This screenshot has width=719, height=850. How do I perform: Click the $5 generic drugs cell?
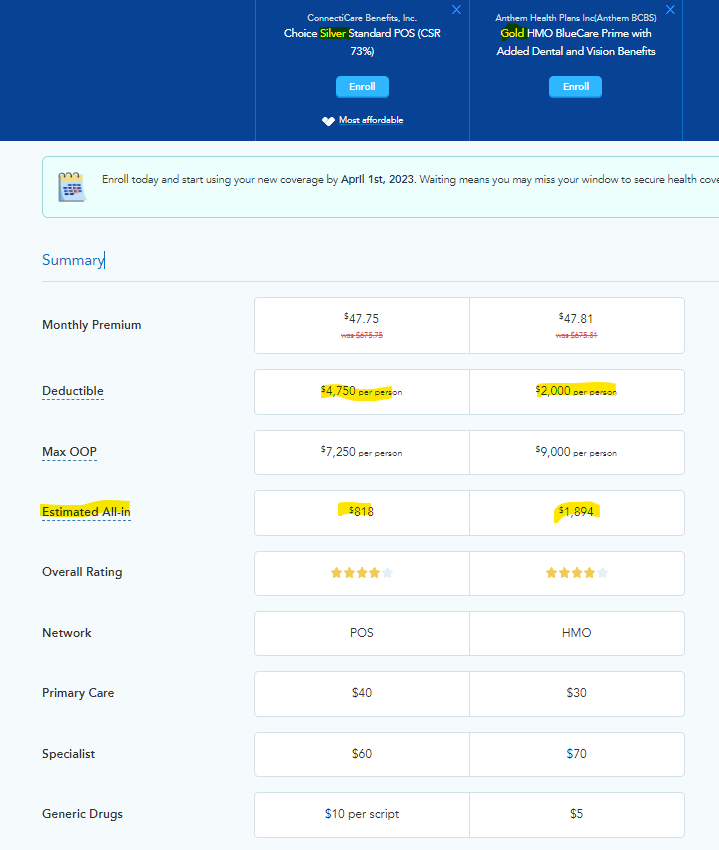point(576,814)
